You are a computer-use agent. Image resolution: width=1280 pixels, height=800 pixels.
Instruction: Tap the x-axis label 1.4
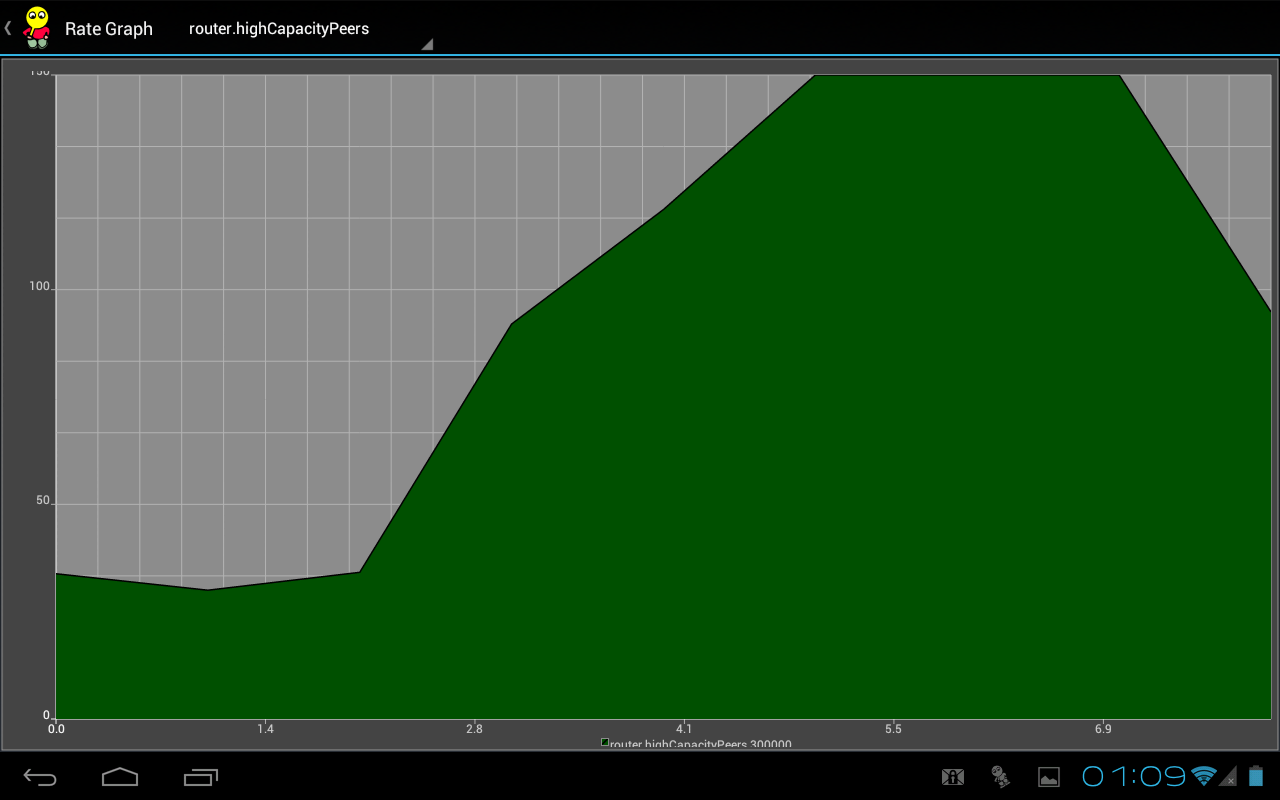[265, 729]
